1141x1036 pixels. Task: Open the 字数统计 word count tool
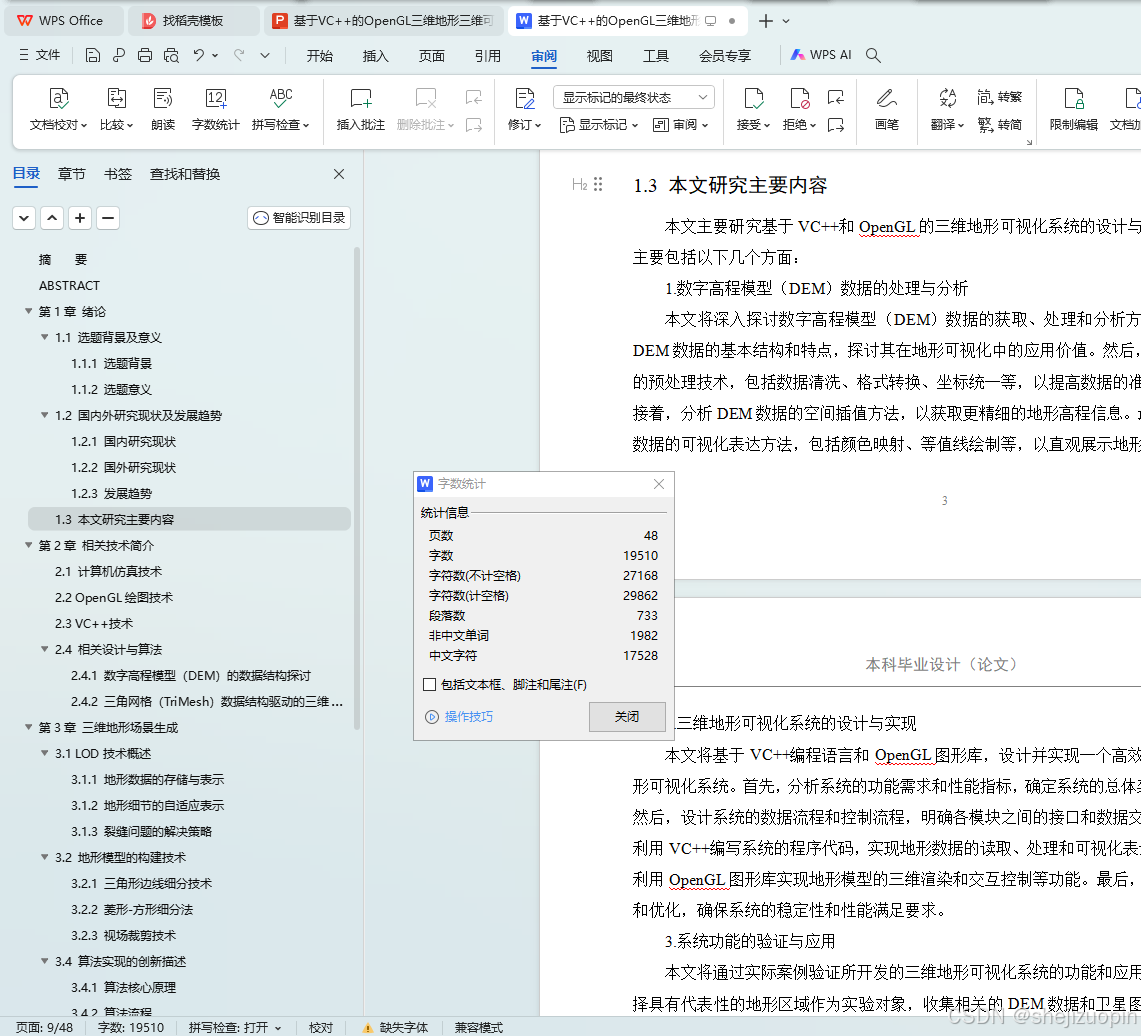pyautogui.click(x=216, y=110)
